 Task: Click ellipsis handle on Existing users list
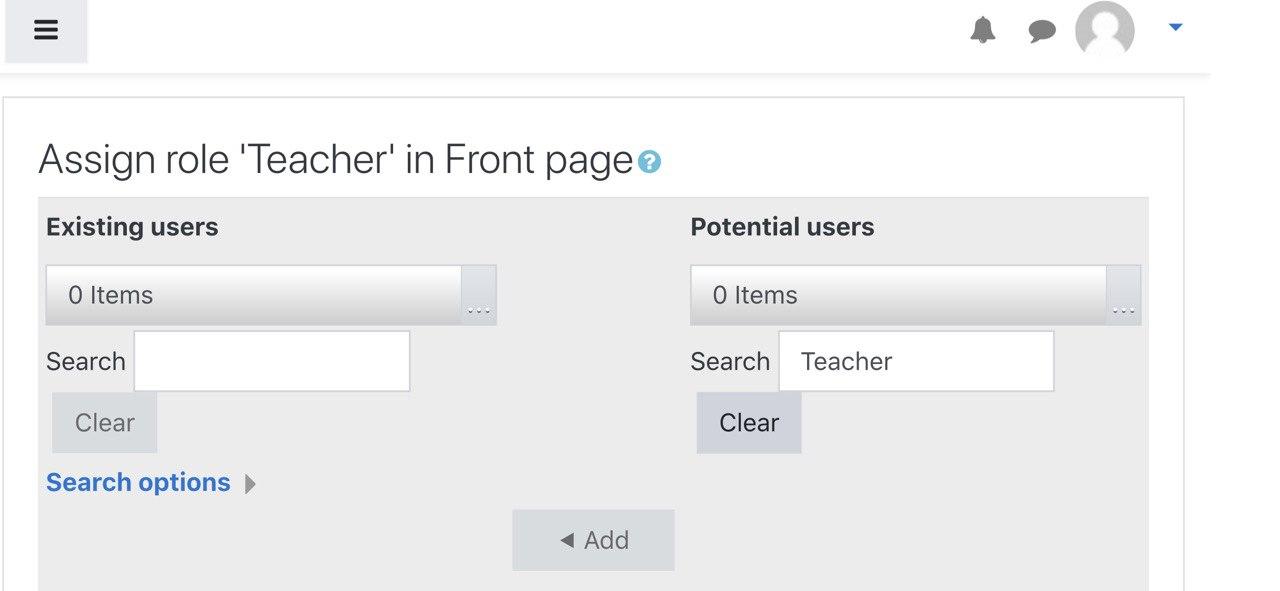pos(479,295)
